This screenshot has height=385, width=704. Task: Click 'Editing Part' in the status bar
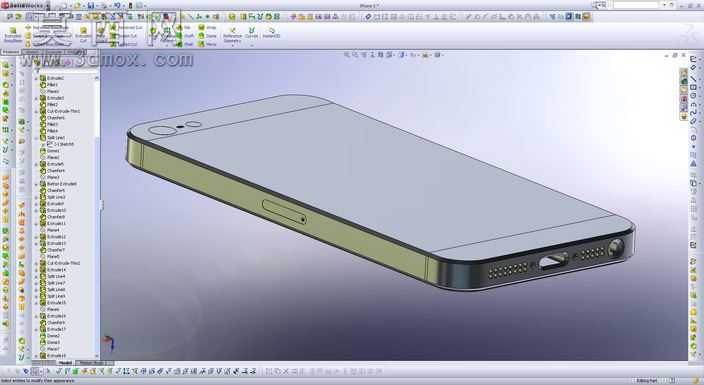coord(646,381)
